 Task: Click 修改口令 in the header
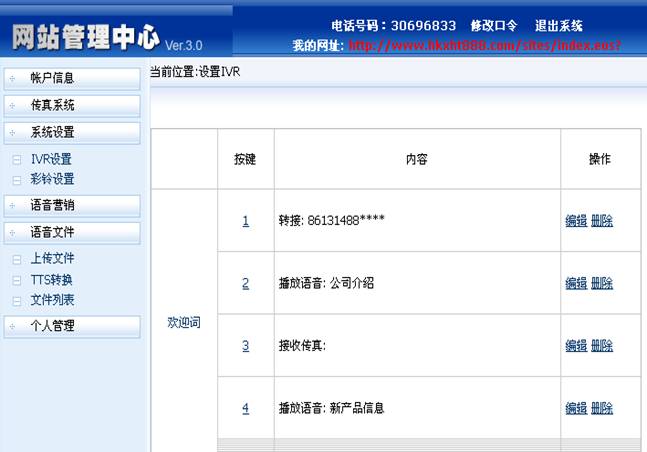click(493, 26)
